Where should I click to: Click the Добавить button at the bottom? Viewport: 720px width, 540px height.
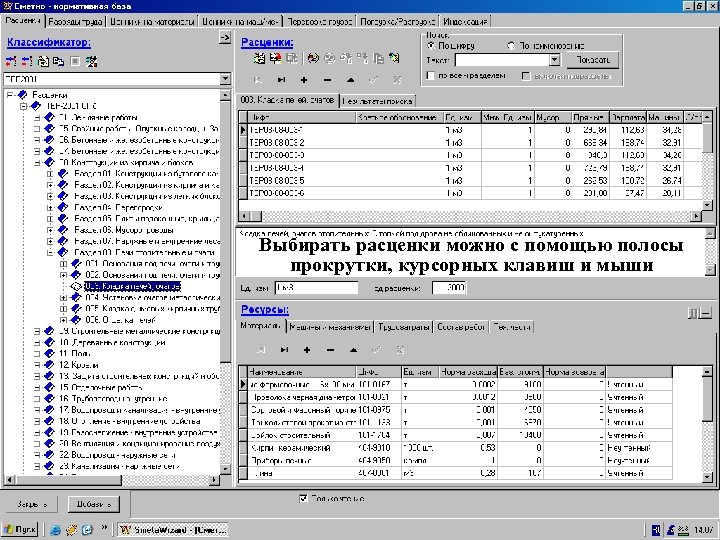click(94, 504)
